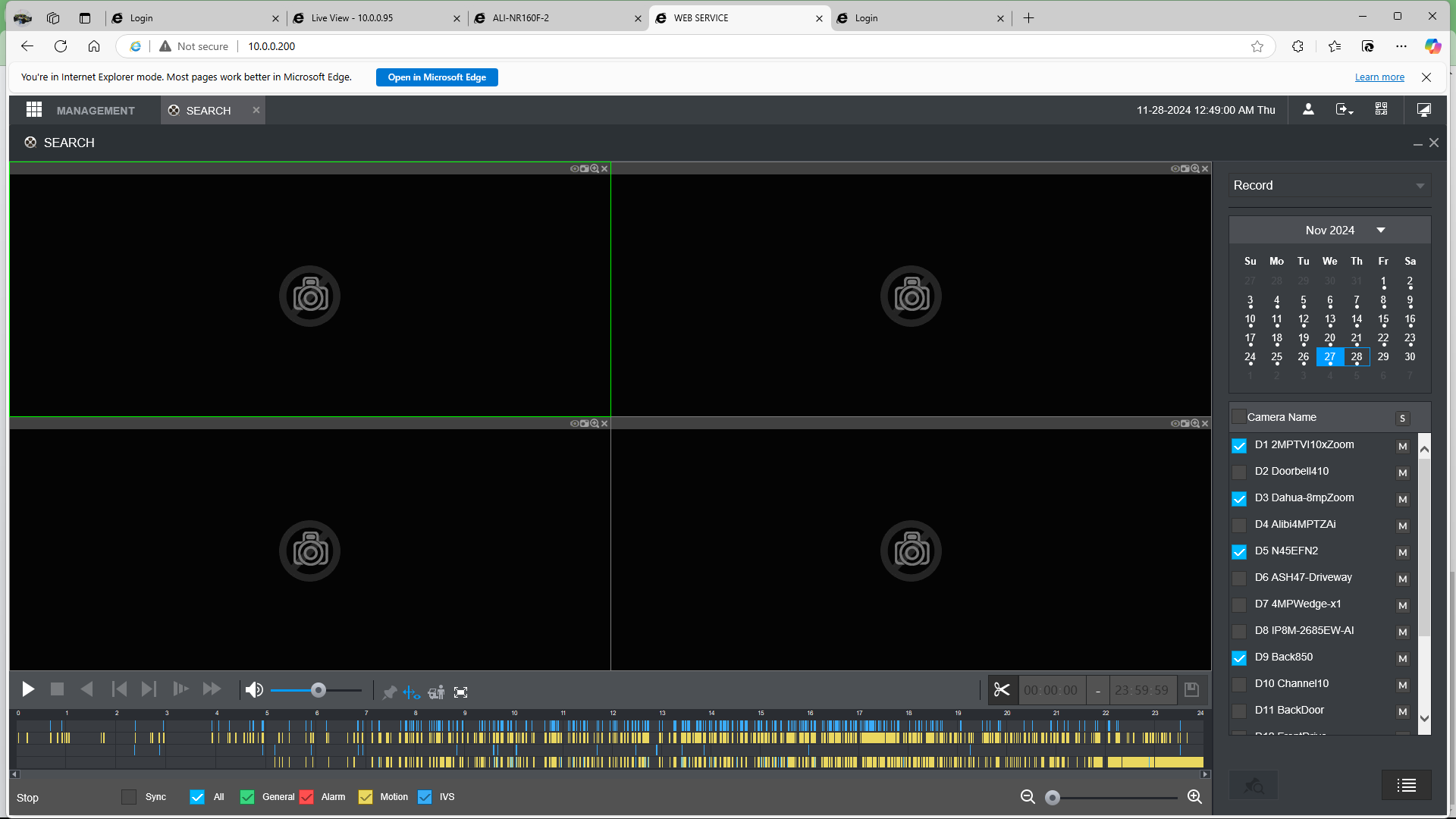Screen dimensions: 1456x819
Task: Click the fast forward button
Action: point(212,690)
